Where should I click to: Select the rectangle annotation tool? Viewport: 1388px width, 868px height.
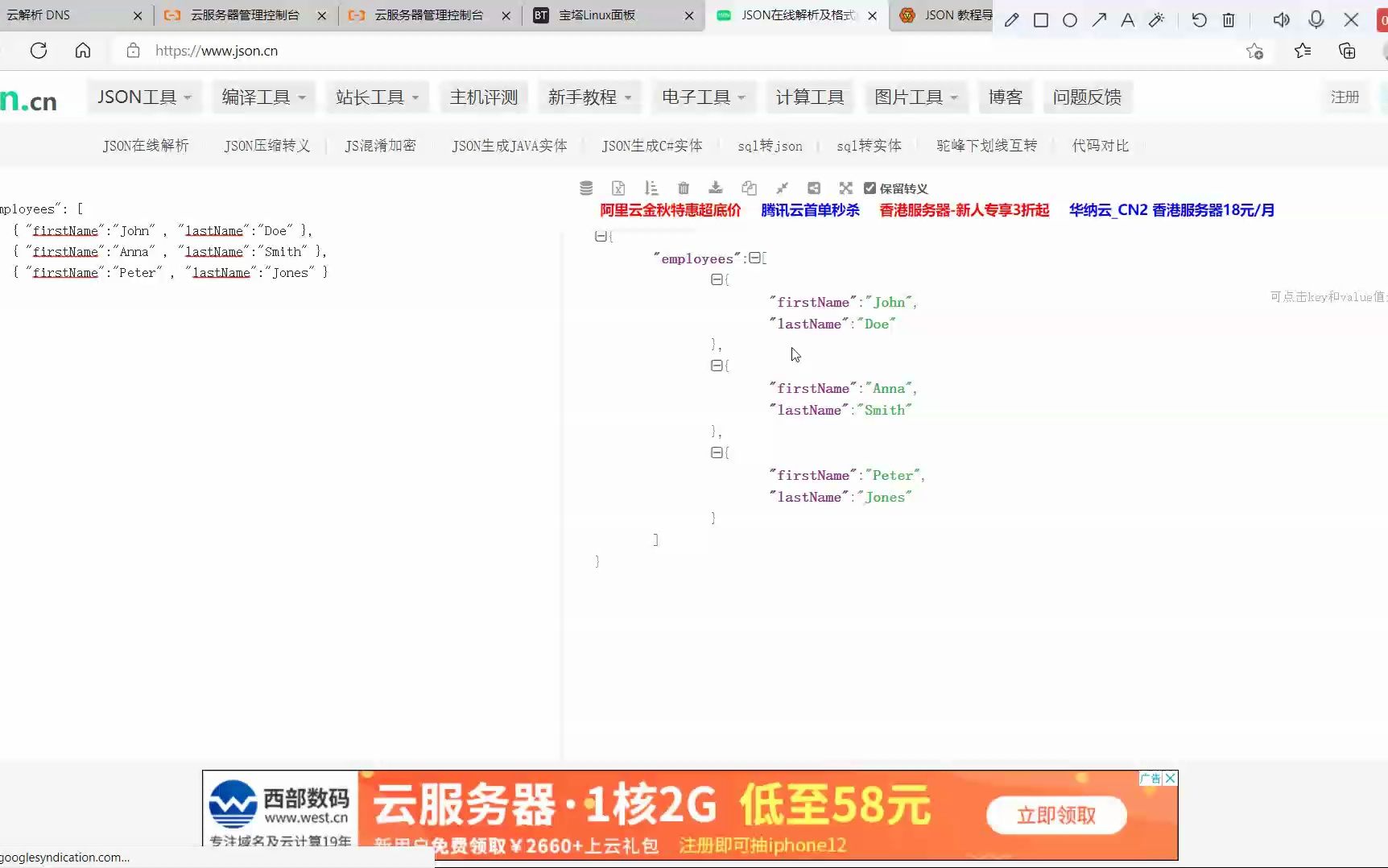click(x=1041, y=20)
